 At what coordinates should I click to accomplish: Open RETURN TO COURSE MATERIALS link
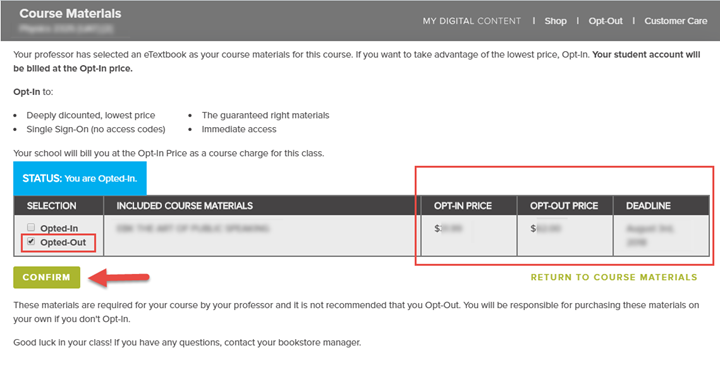pos(614,277)
